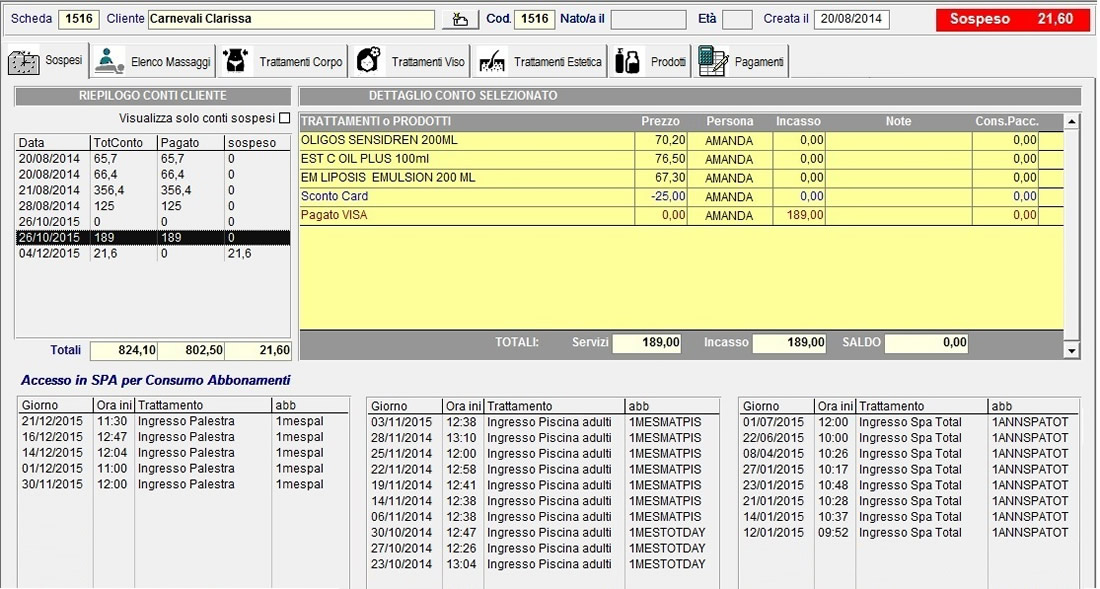
Task: Click EM LIPOSIS EMULSION 200 ML row
Action: click(681, 178)
